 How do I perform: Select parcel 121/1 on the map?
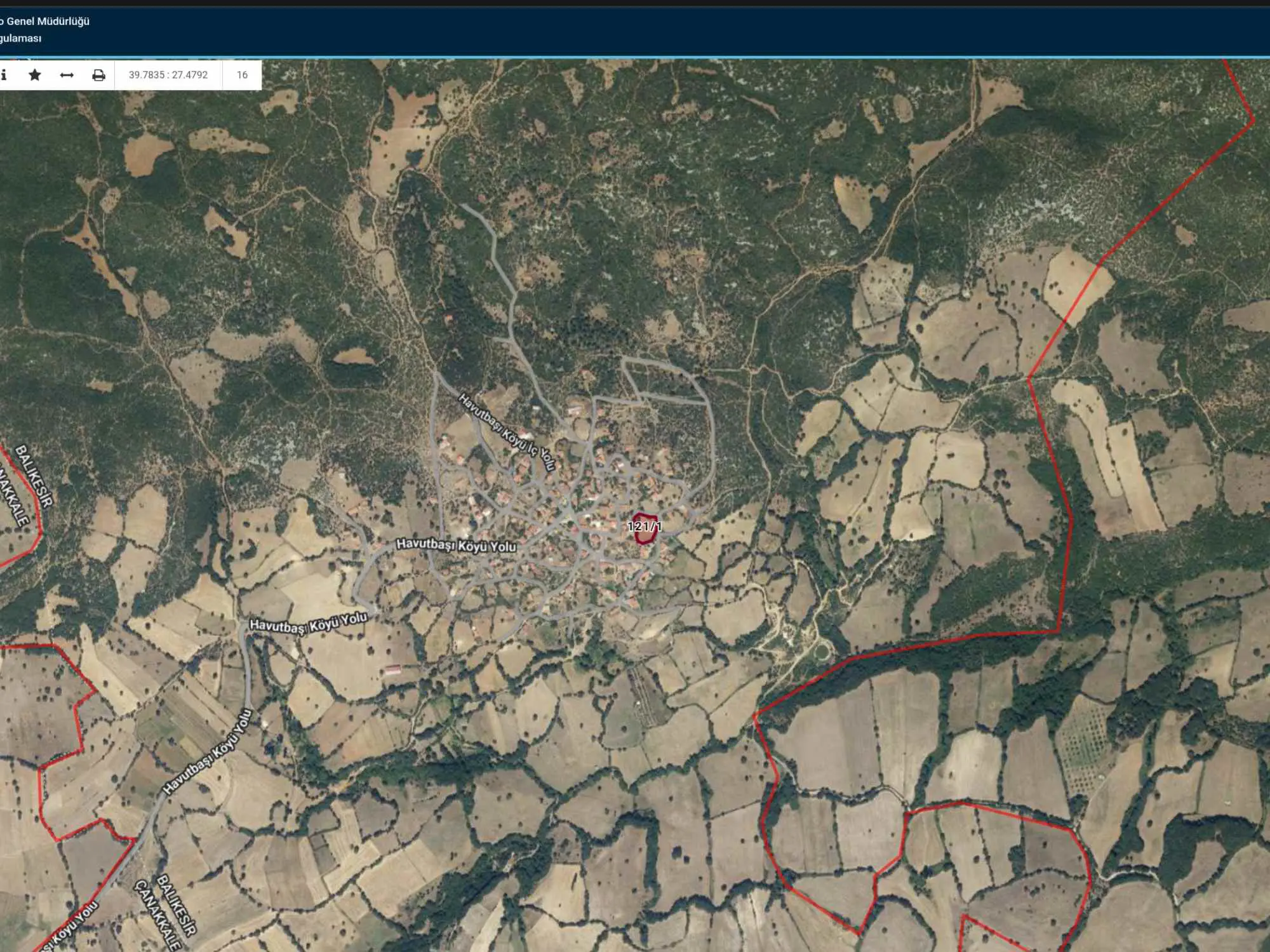[x=645, y=528]
